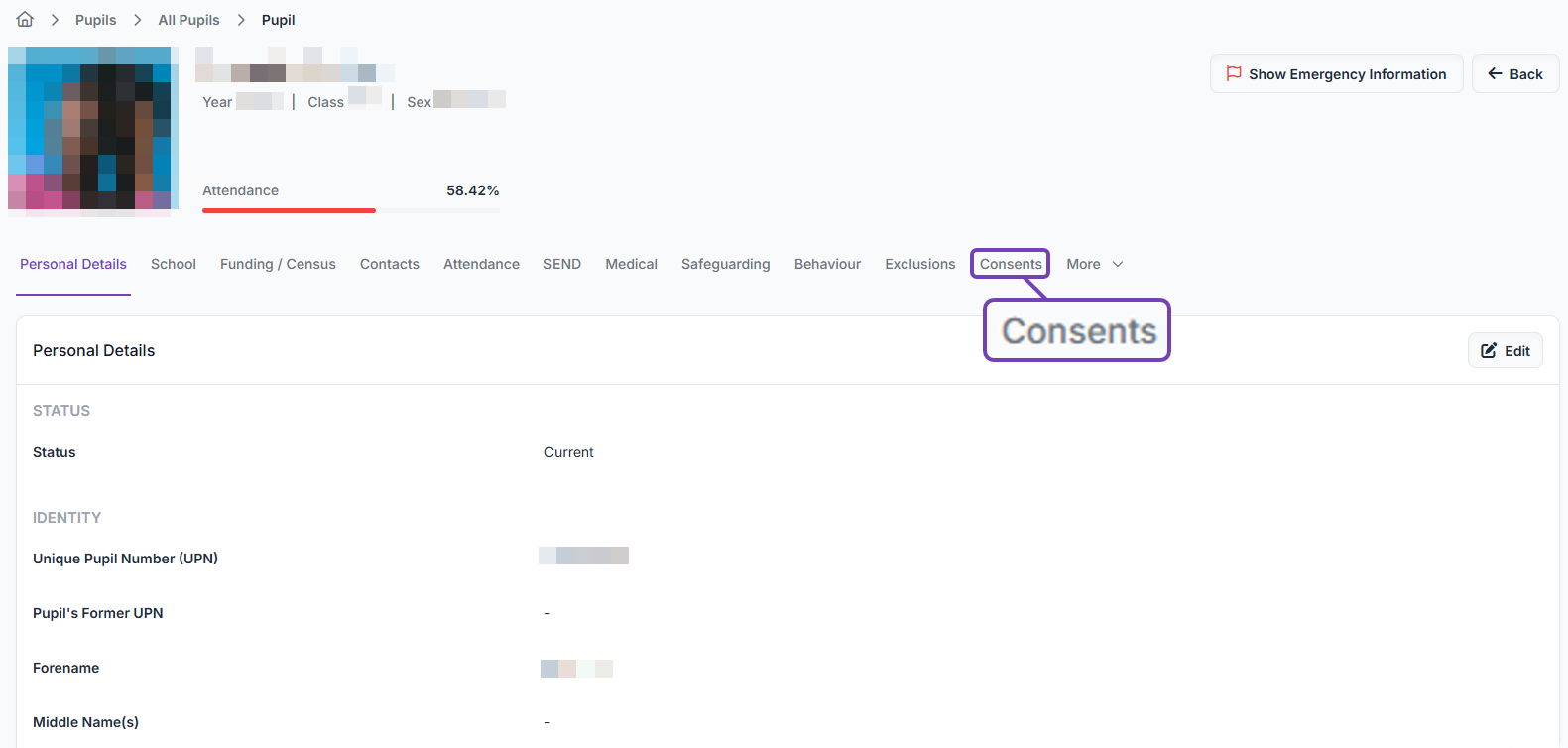Click the red attendance progress bar
This screenshot has height=748, width=1568.
coord(289,210)
